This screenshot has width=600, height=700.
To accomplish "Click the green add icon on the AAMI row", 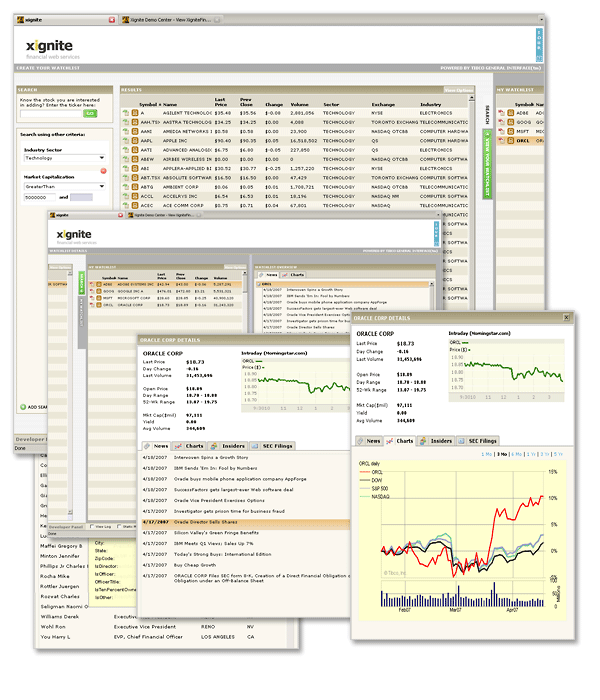I will point(126,131).
